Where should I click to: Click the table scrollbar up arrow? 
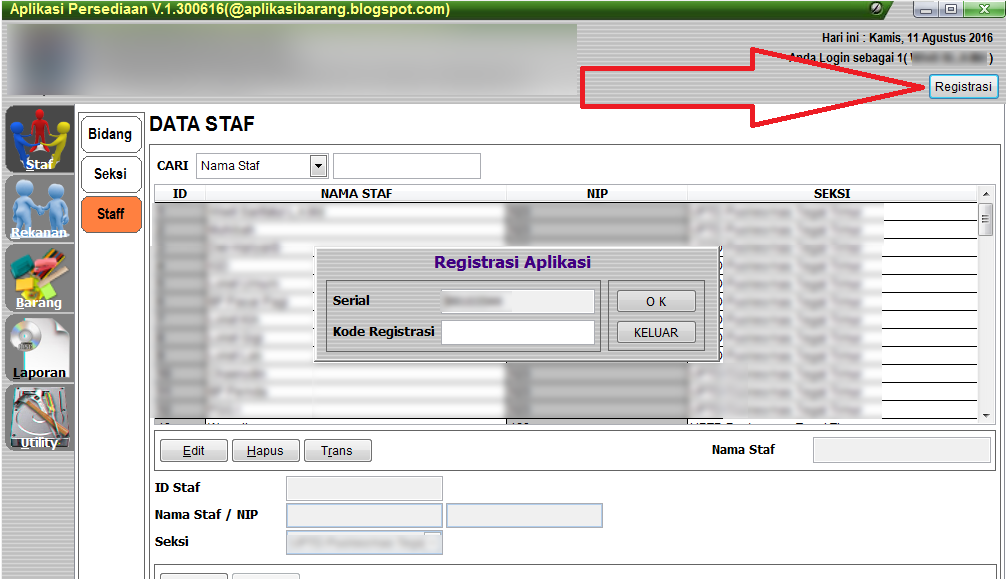(x=985, y=194)
